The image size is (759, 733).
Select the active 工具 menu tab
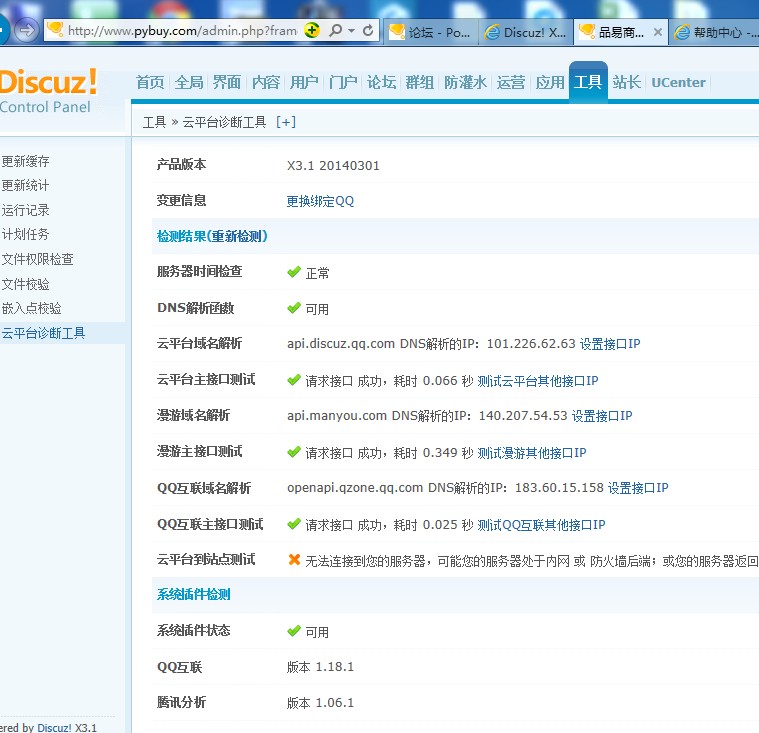click(x=588, y=82)
